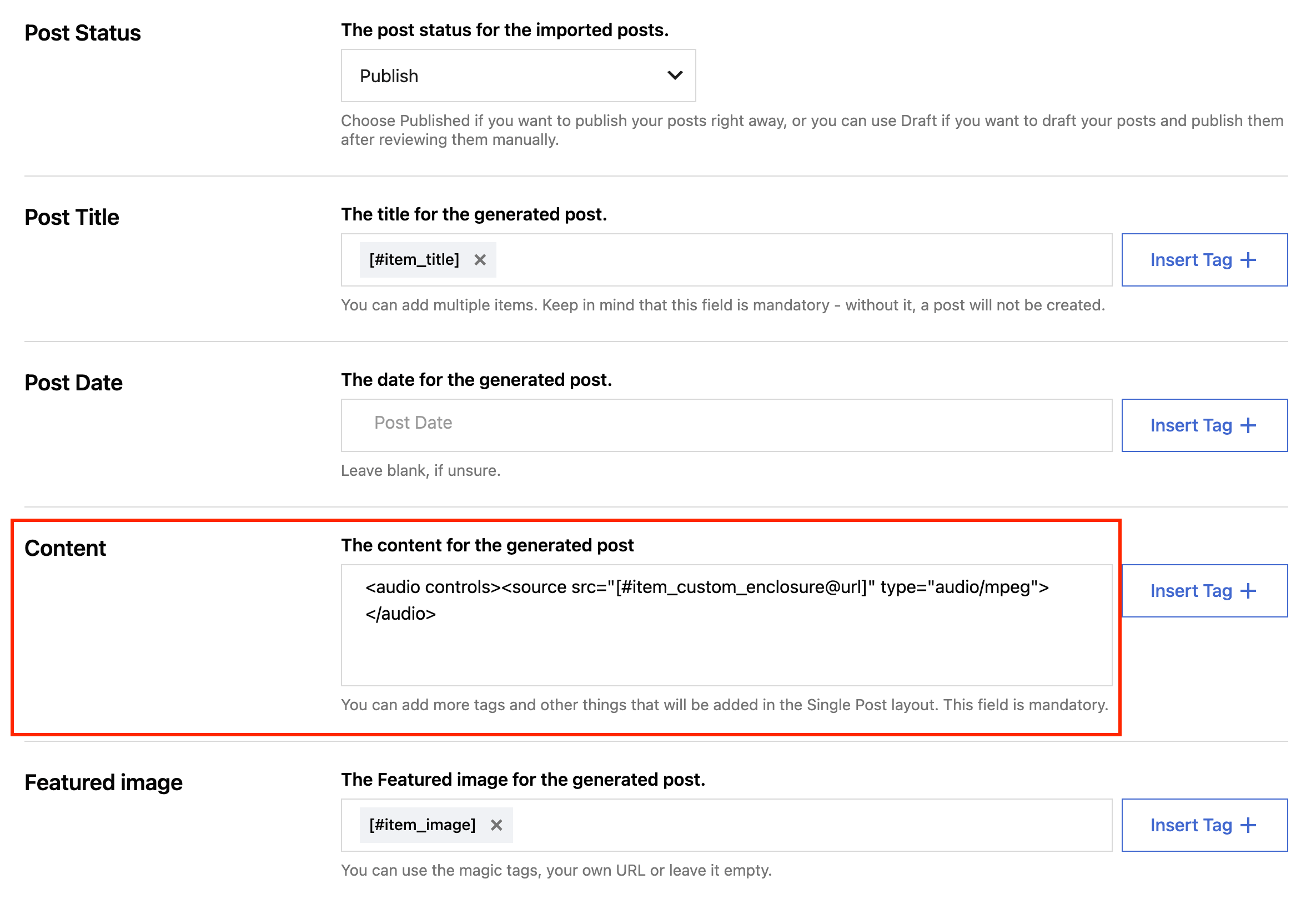Select the [#item_title] tag chip
This screenshot has width=1316, height=904.
(x=414, y=260)
